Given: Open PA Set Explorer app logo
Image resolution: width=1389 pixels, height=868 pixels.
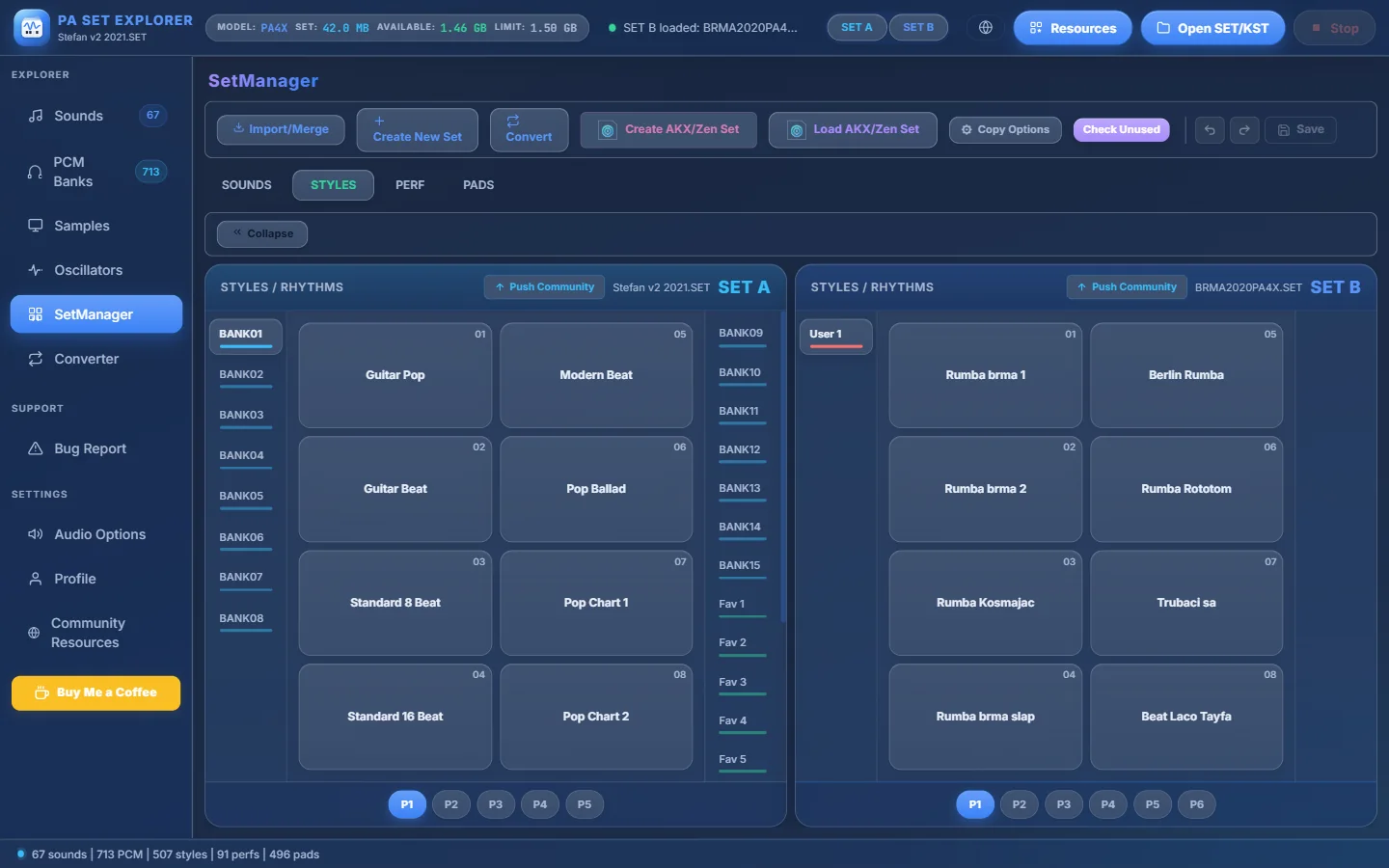Looking at the screenshot, I should coord(32,28).
